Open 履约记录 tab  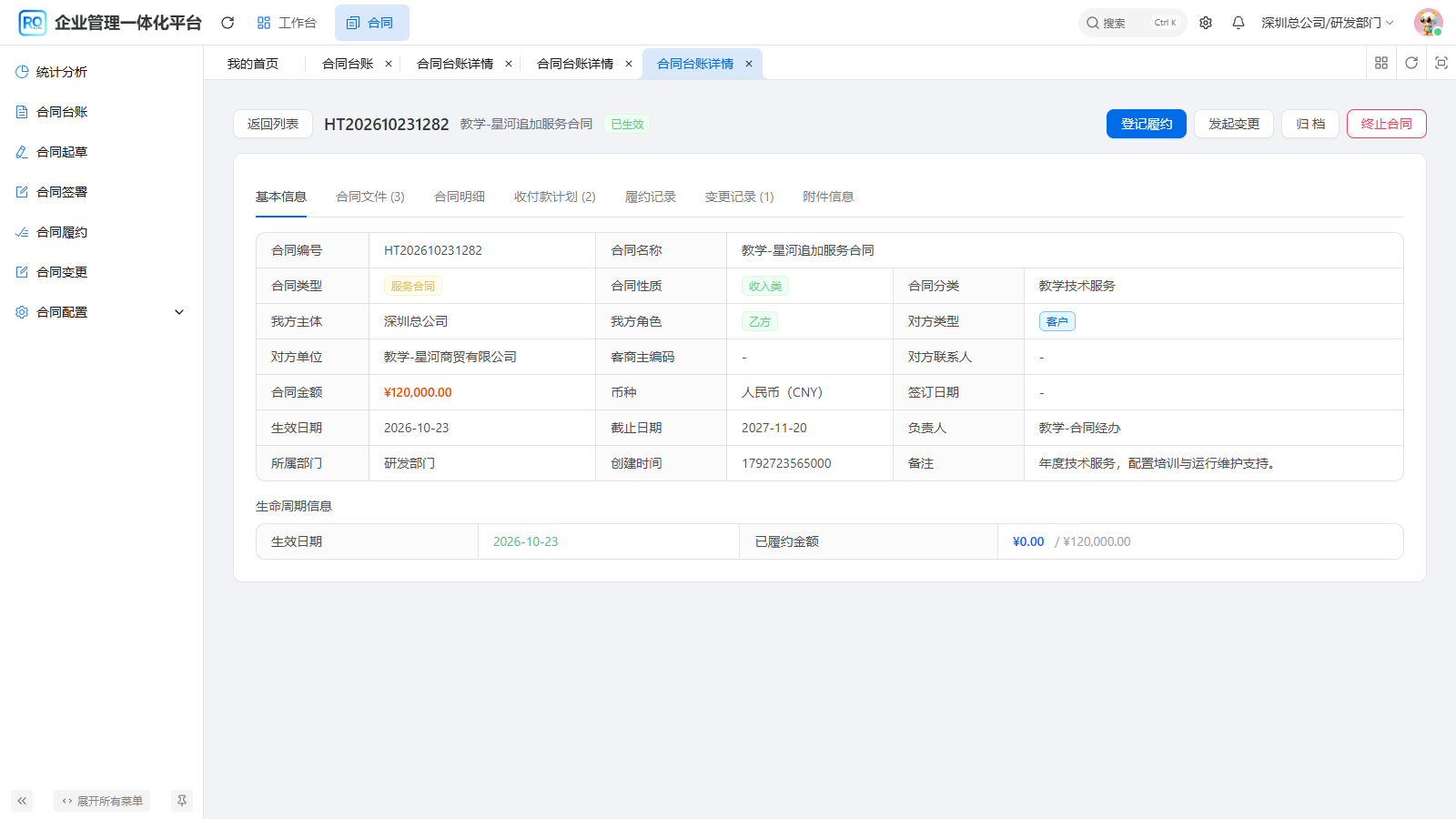(x=651, y=197)
